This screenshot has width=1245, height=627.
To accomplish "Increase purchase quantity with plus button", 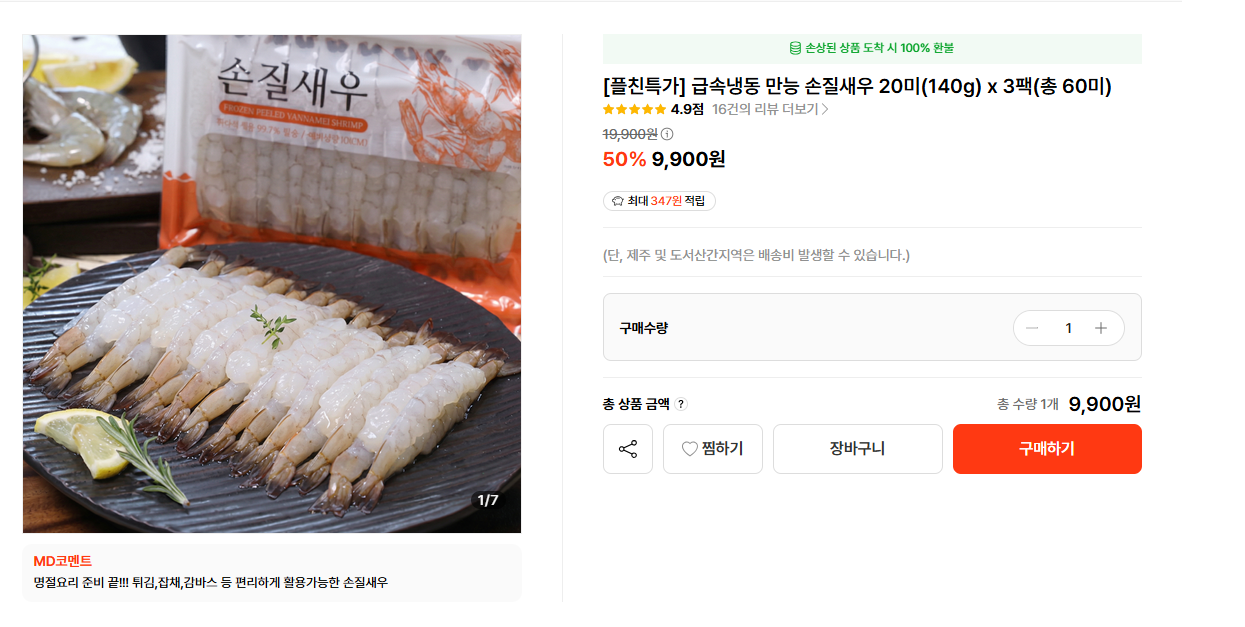I will [1101, 328].
